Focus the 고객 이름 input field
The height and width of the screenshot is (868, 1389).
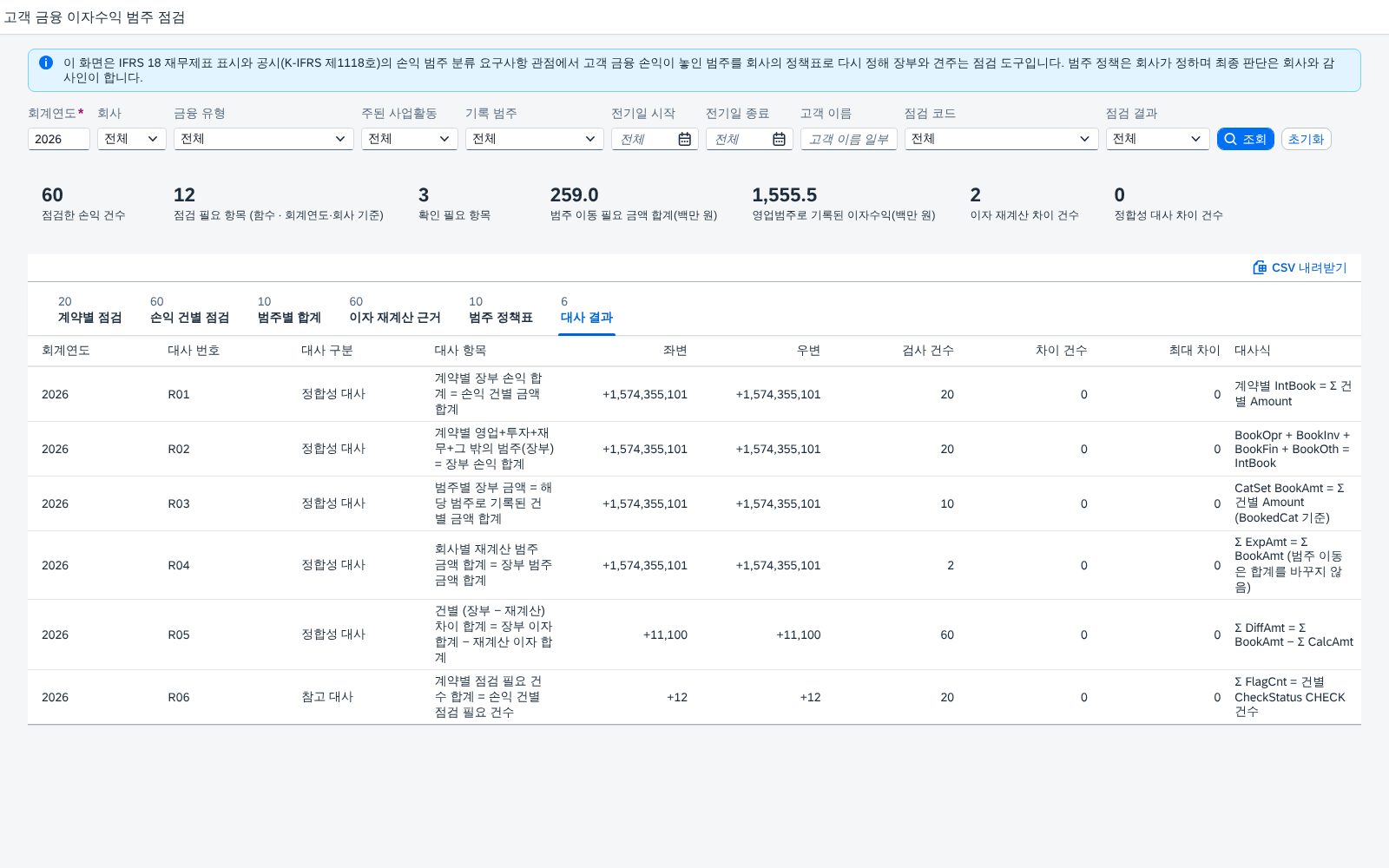pyautogui.click(x=849, y=139)
